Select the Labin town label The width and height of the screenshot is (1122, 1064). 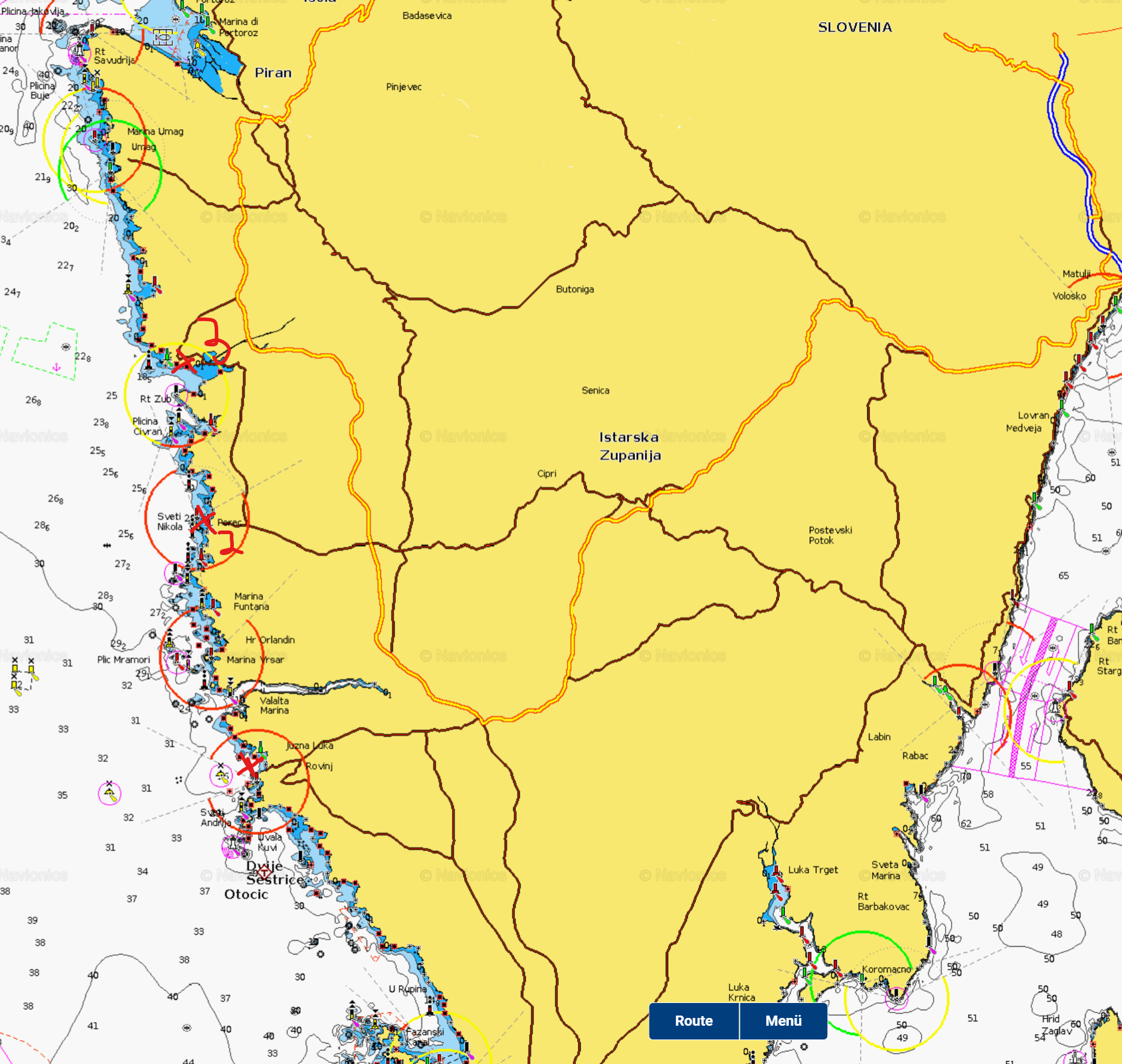click(x=879, y=737)
